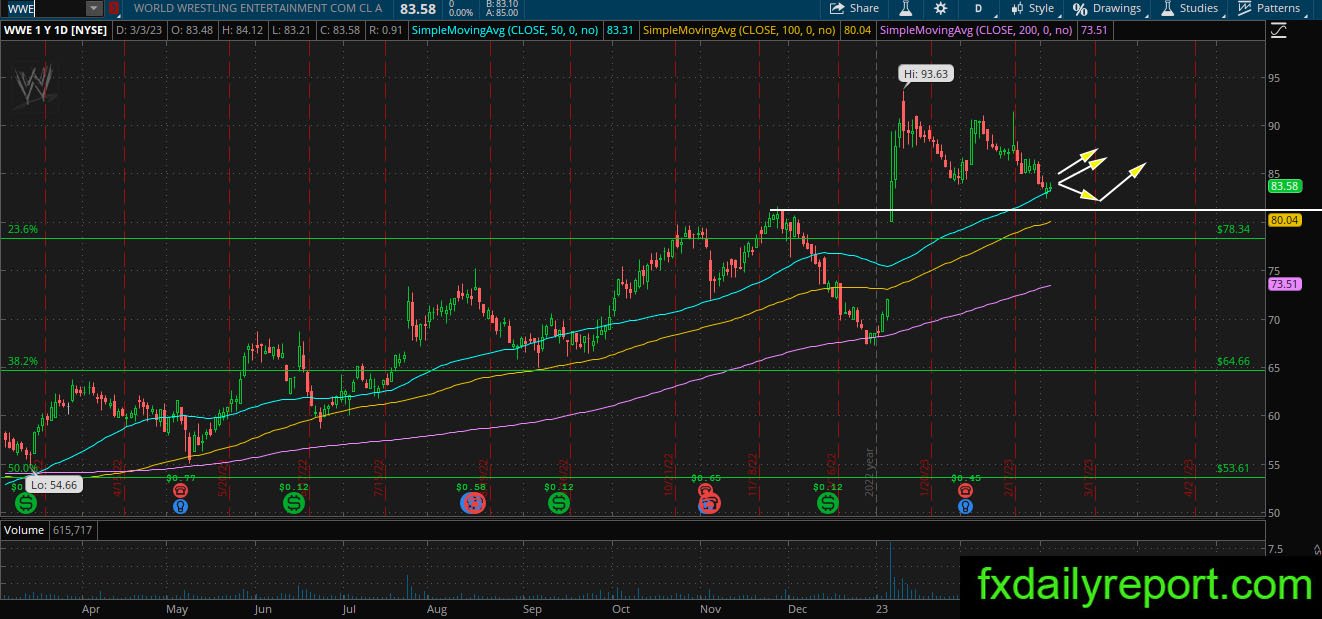Click the pink 73.51 moving average tag

pyautogui.click(x=1284, y=284)
